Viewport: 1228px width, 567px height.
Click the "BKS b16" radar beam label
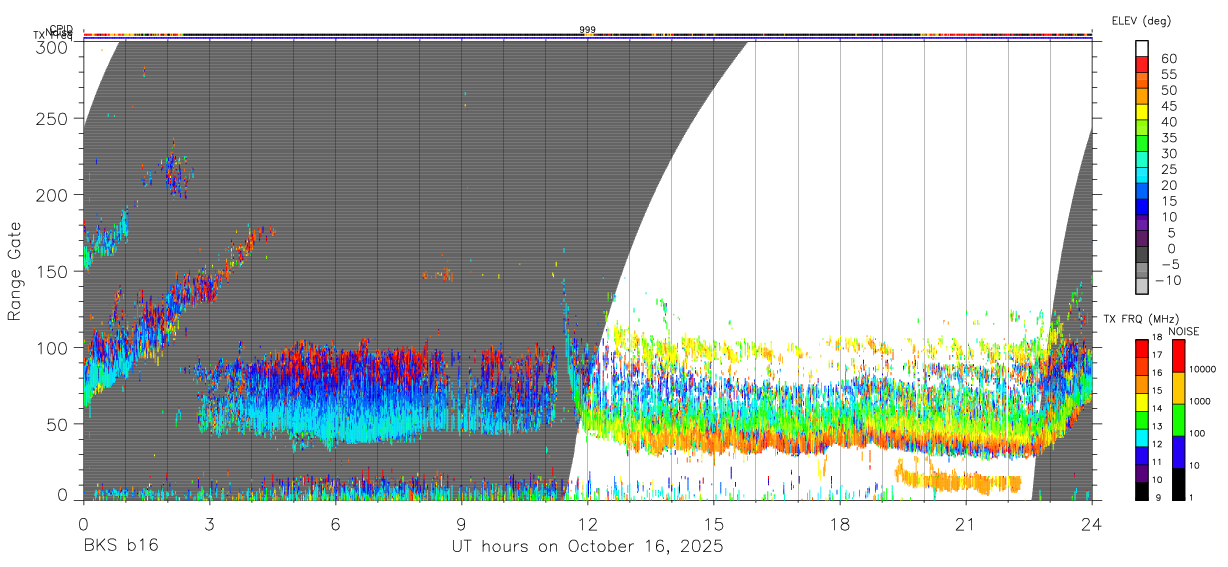click(x=120, y=547)
